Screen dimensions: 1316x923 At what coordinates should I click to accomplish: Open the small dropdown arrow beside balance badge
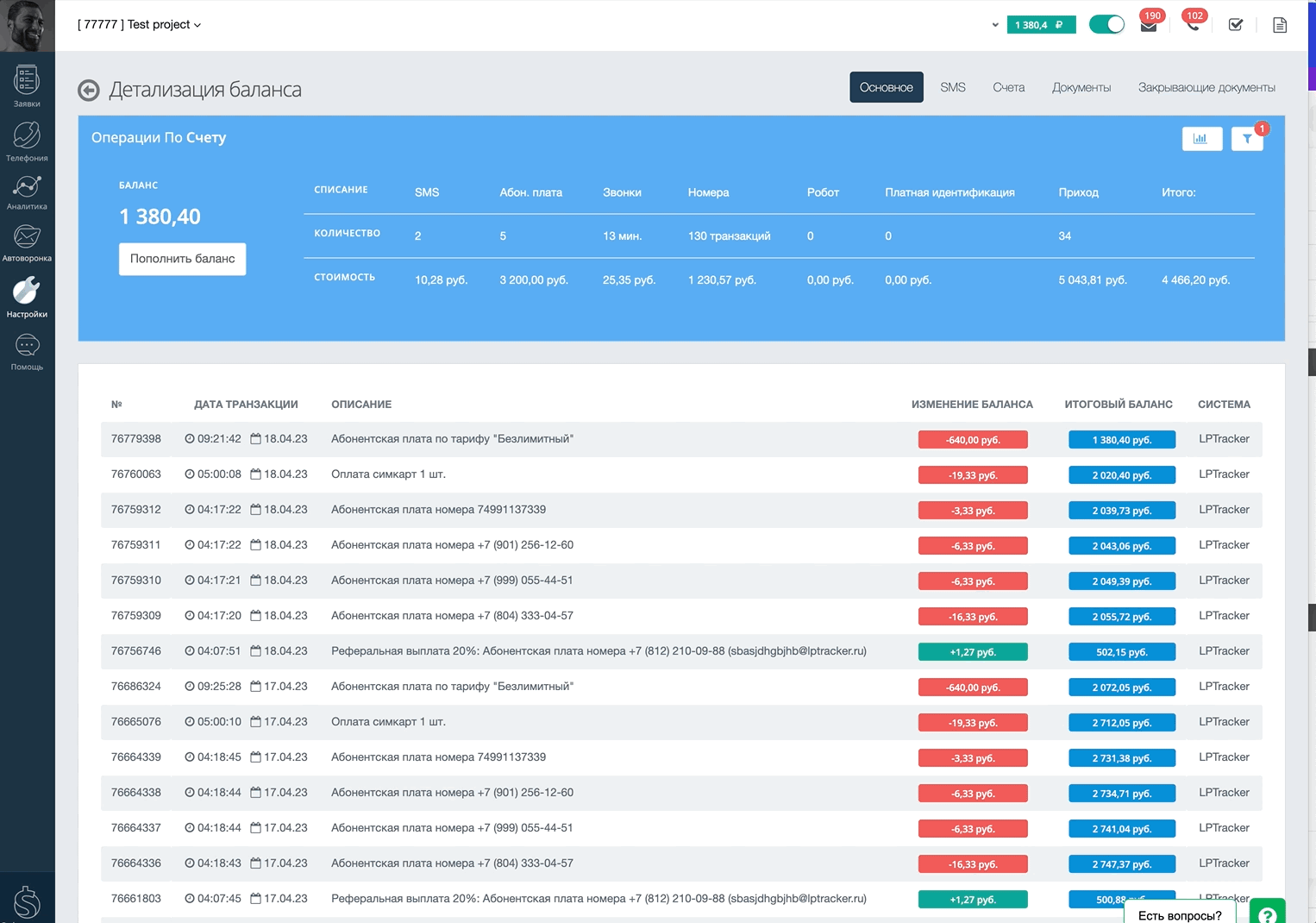[x=995, y=25]
